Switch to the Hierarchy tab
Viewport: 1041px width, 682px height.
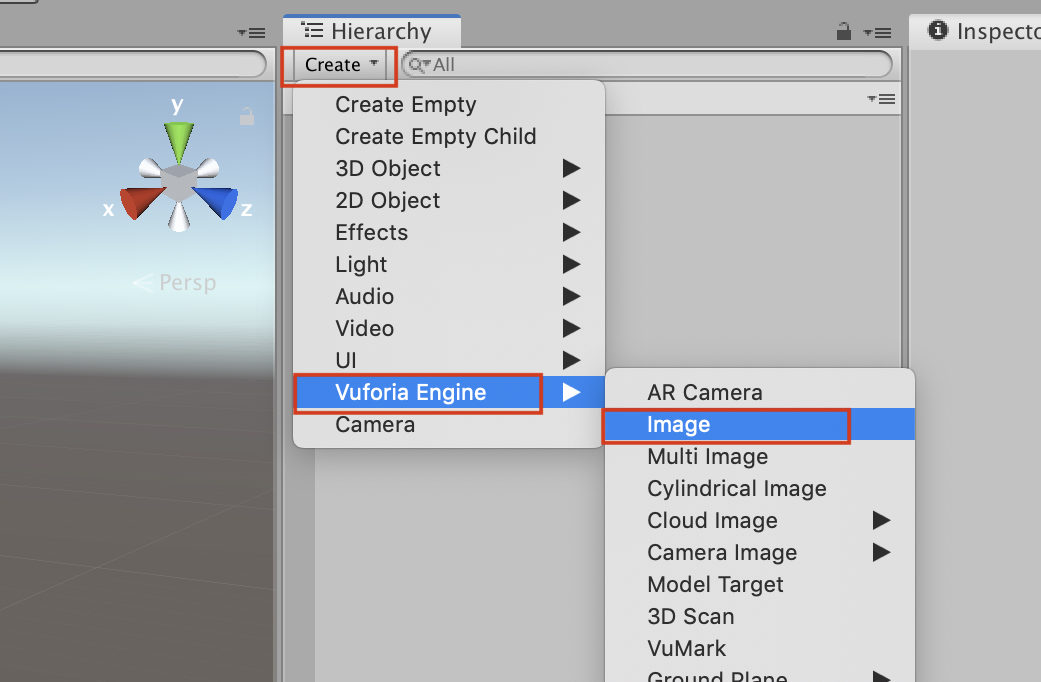pos(371,30)
